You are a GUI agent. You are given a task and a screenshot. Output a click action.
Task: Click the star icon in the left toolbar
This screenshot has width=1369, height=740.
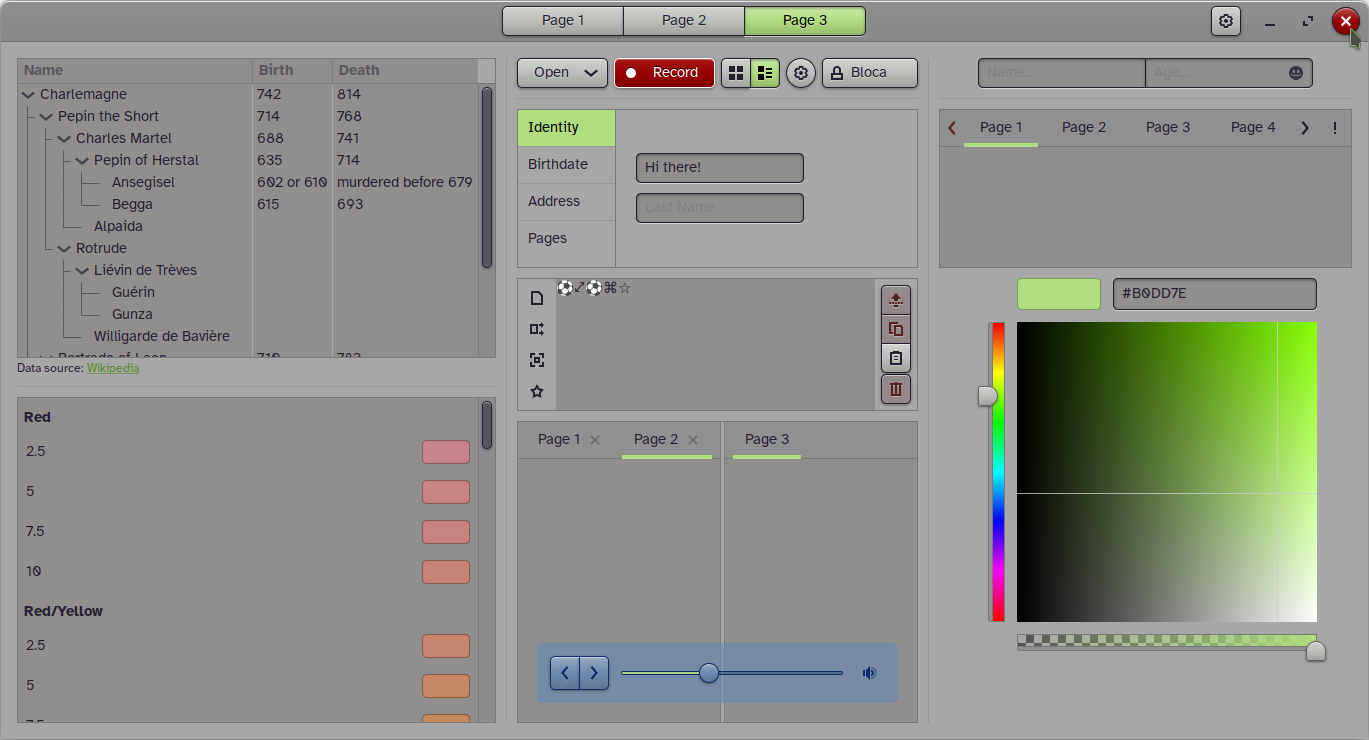point(537,392)
